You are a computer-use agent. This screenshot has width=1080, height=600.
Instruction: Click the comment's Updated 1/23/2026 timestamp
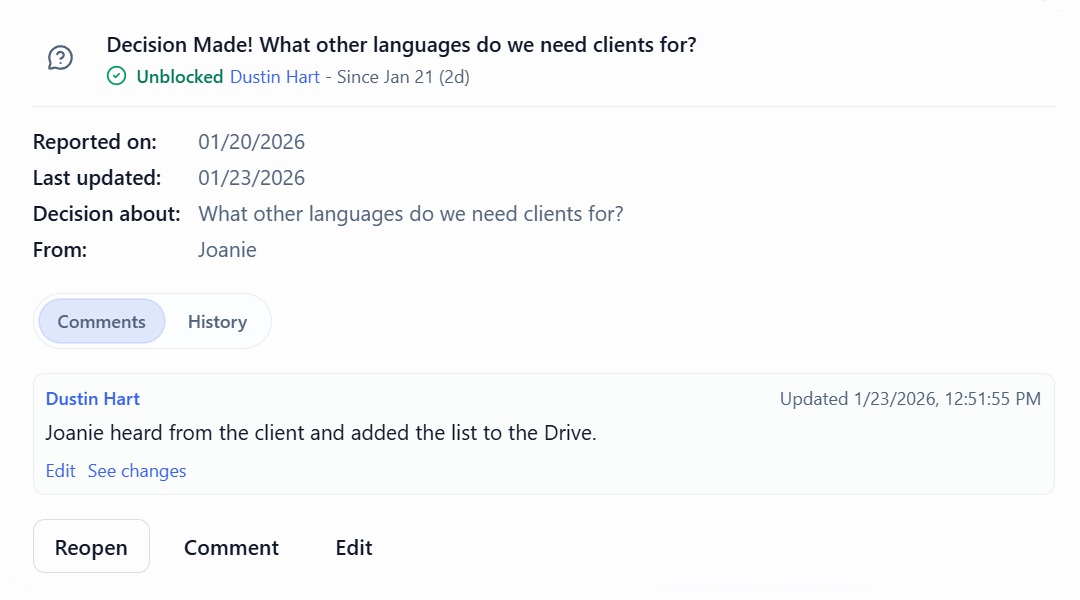pos(910,398)
